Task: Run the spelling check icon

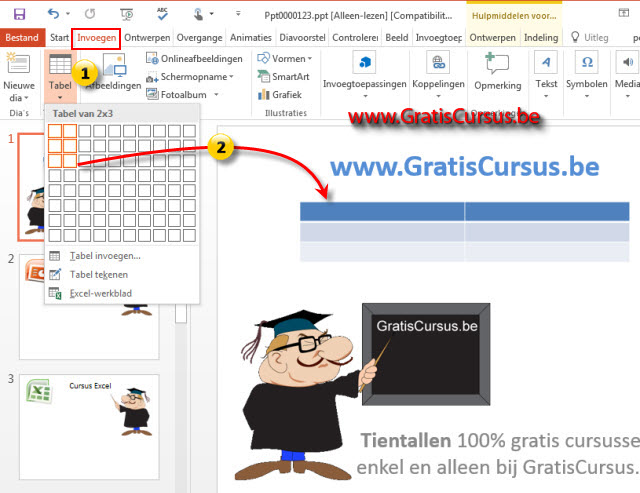Action: [x=162, y=14]
